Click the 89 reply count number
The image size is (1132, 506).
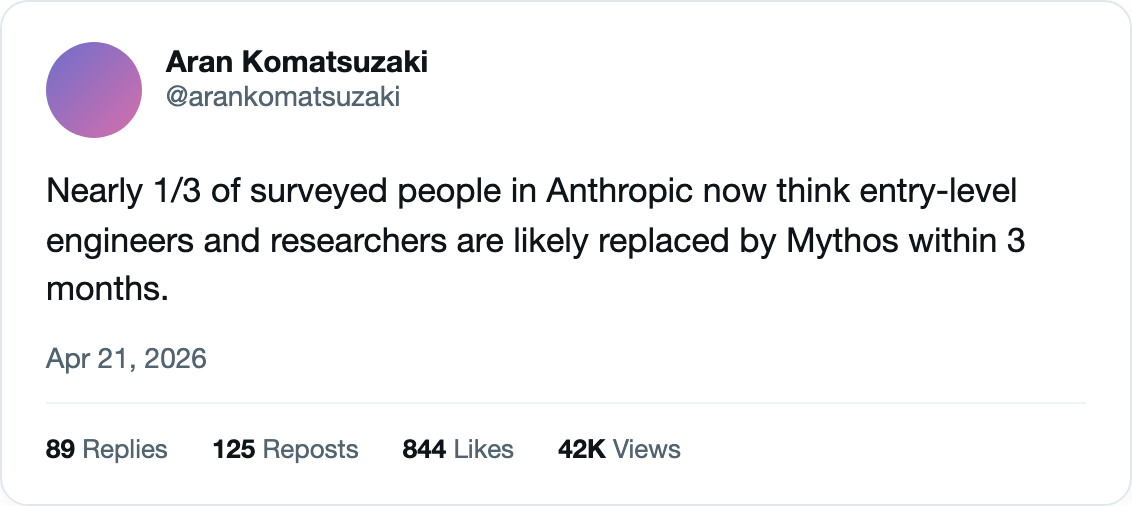pos(60,450)
